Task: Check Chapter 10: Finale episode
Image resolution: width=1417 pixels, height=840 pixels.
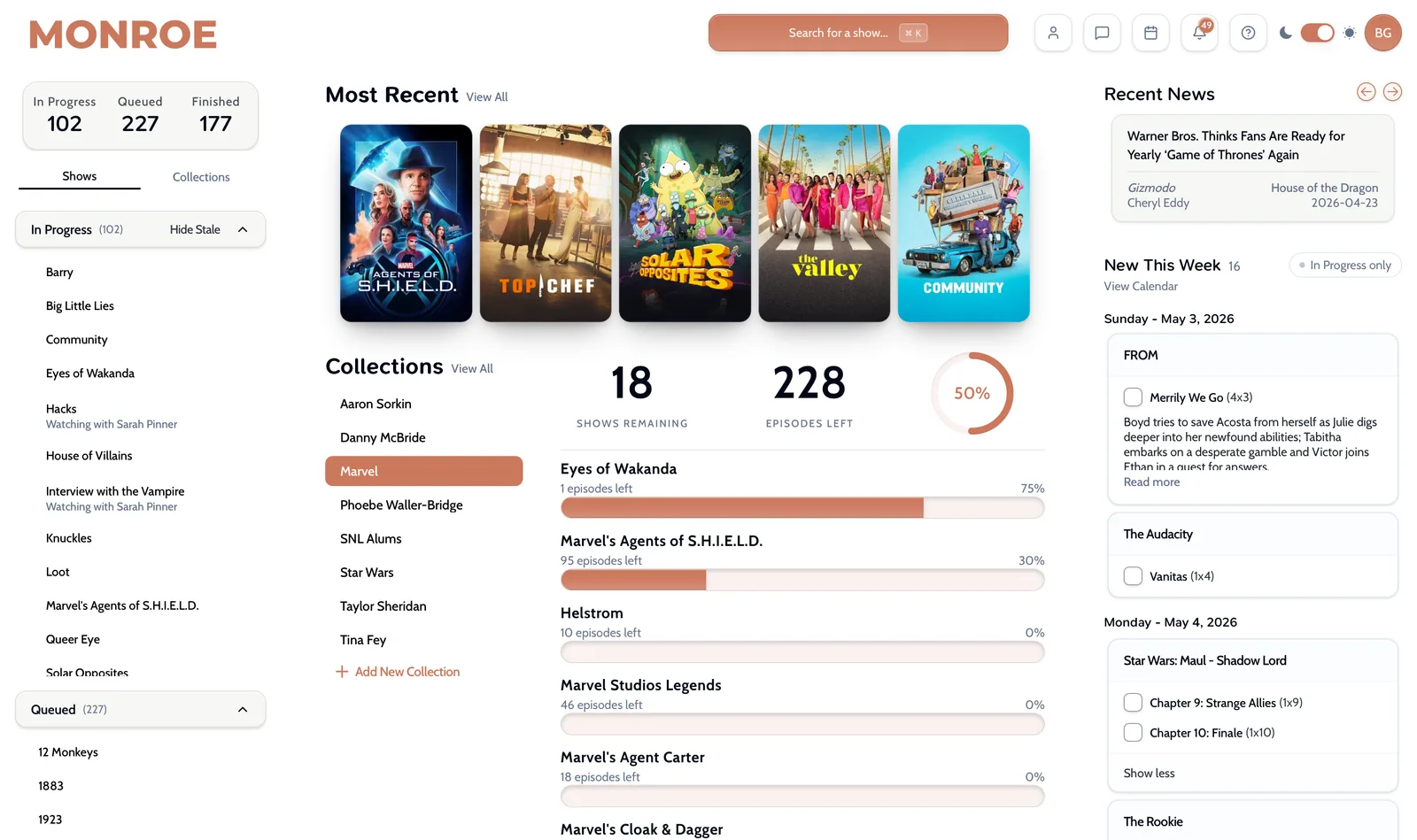Action: [1133, 733]
